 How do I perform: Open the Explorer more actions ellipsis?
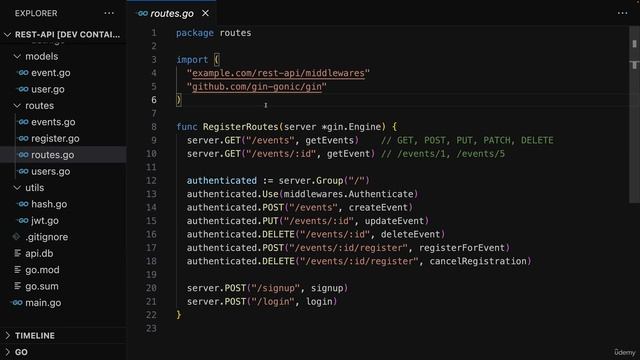(x=109, y=13)
